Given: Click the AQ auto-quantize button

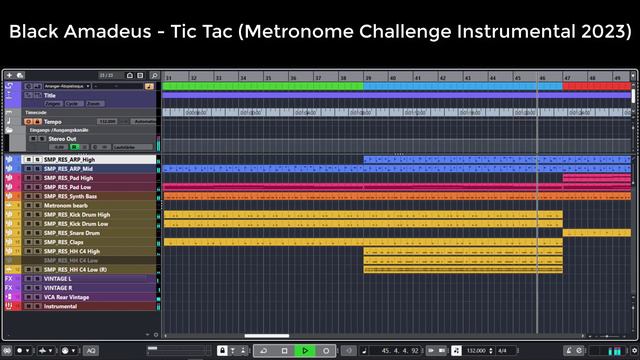Looking at the screenshot, I should [x=91, y=351].
